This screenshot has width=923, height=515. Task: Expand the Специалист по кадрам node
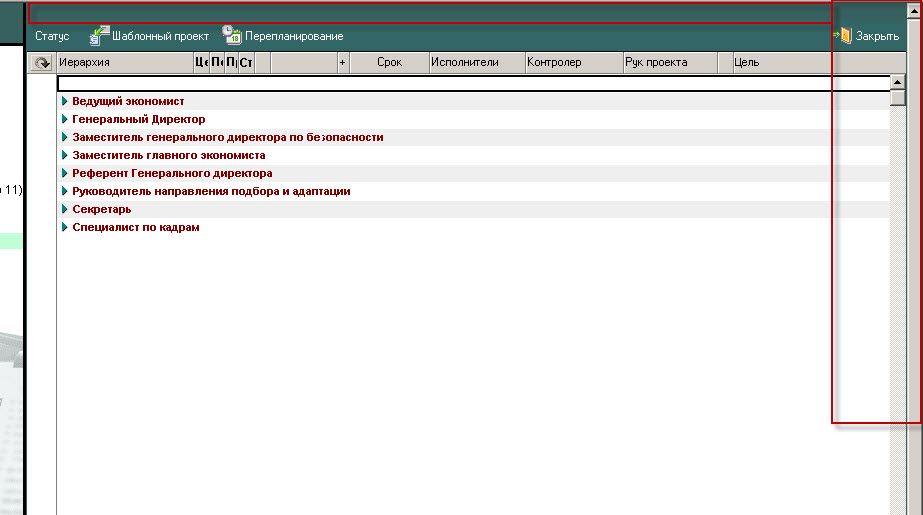click(x=65, y=228)
